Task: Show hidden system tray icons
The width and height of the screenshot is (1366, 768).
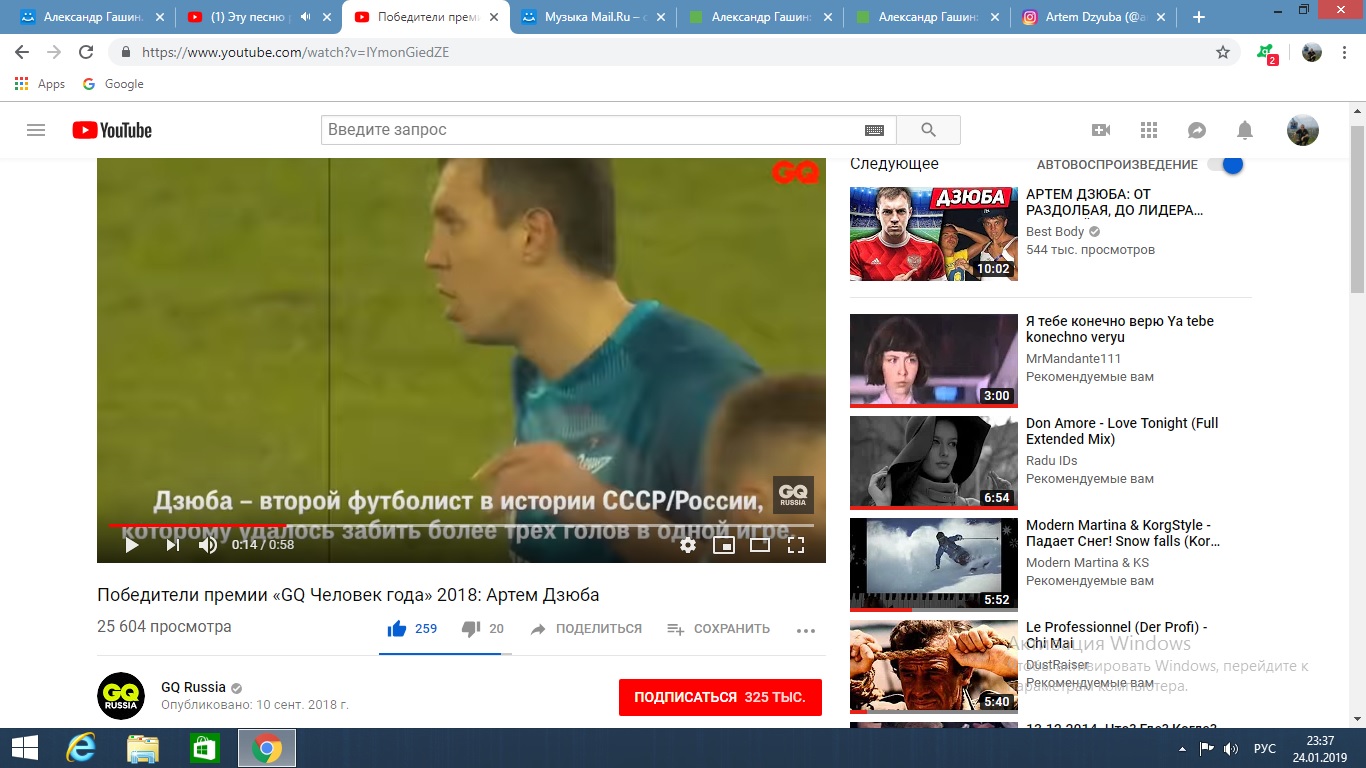Action: click(x=1183, y=748)
